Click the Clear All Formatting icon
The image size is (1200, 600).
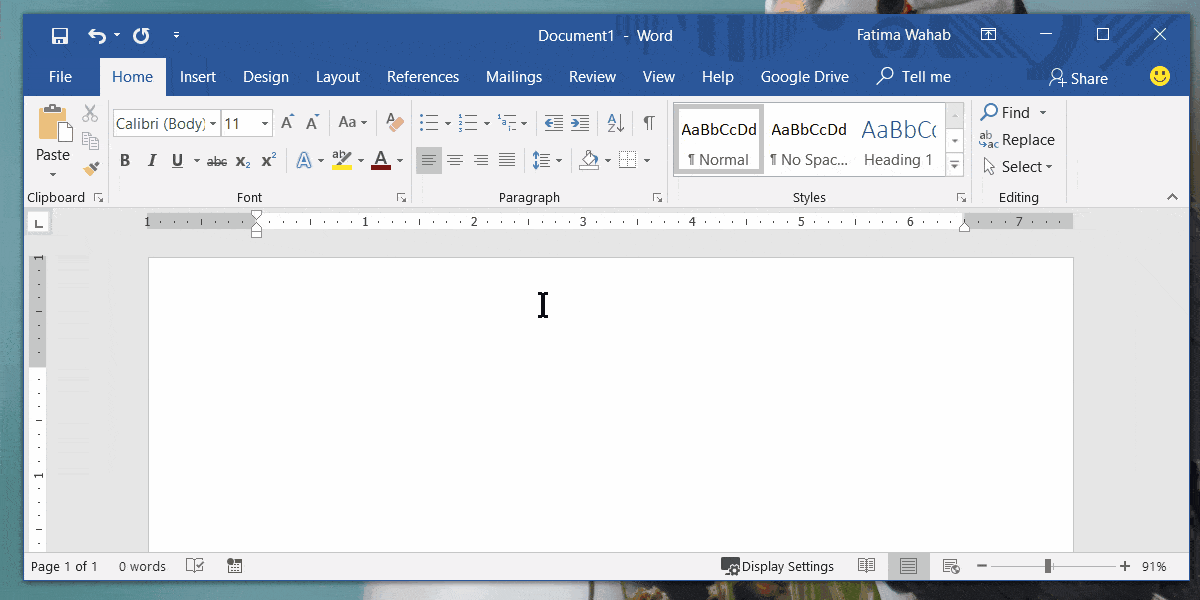[394, 123]
